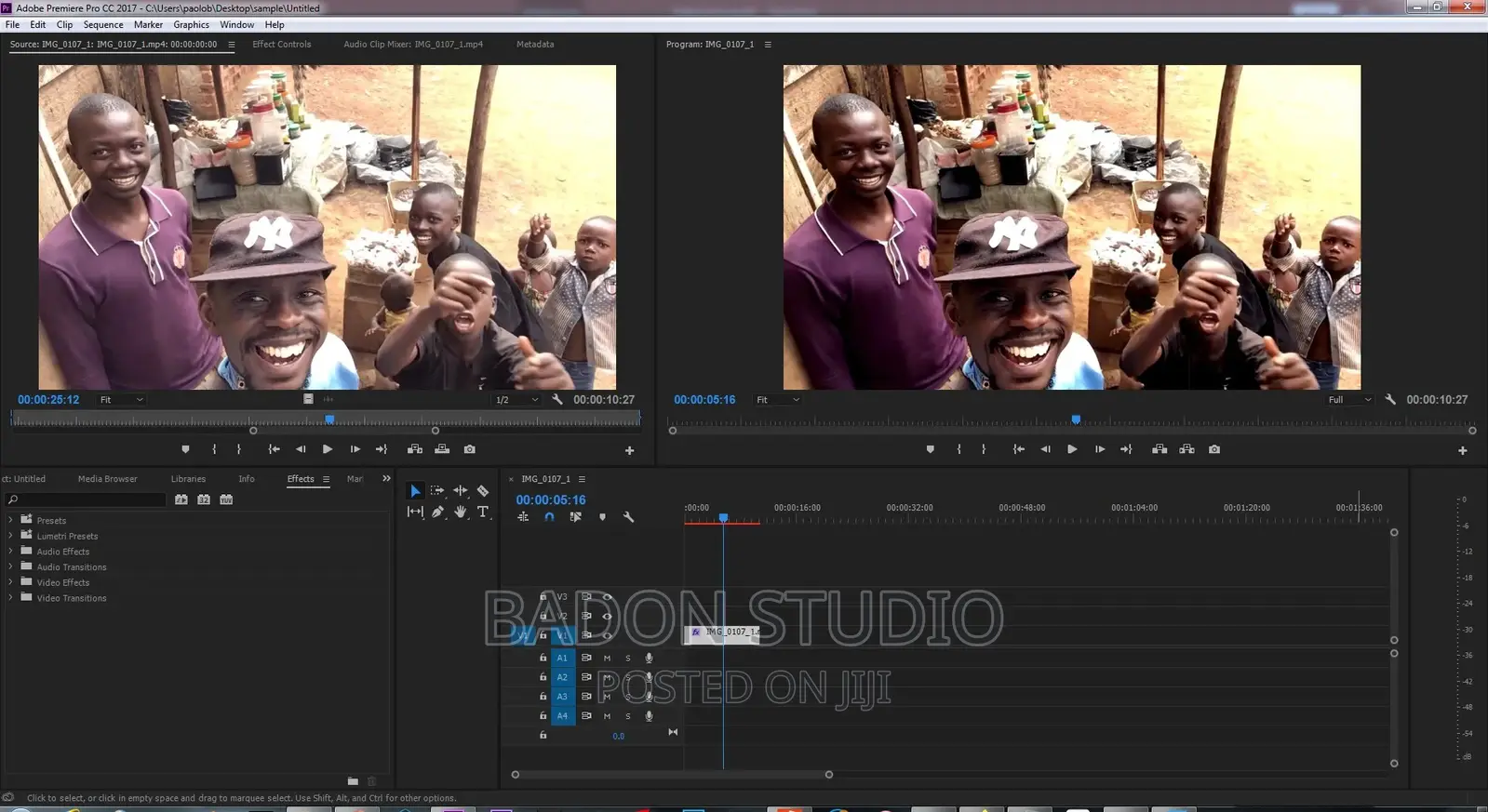Select the Hand tool
The width and height of the screenshot is (1488, 812).
461,512
